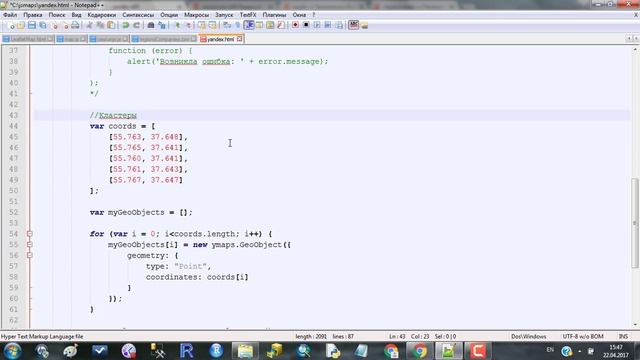Click the status bar "Dos\Windows" entry
Image resolution: width=640 pixels, height=360 pixels.
[529, 337]
